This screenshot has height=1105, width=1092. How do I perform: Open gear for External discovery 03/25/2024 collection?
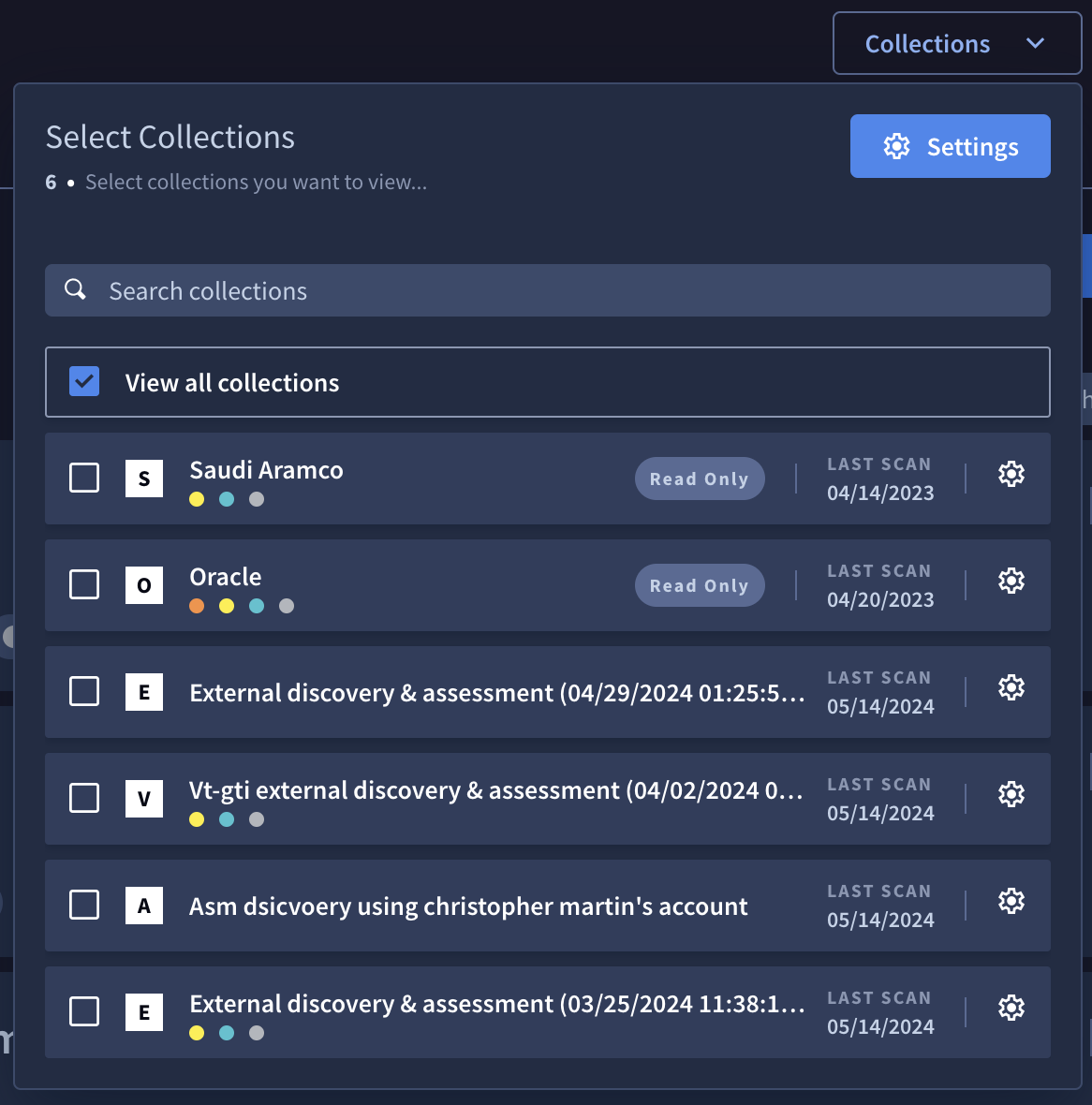(1011, 1008)
